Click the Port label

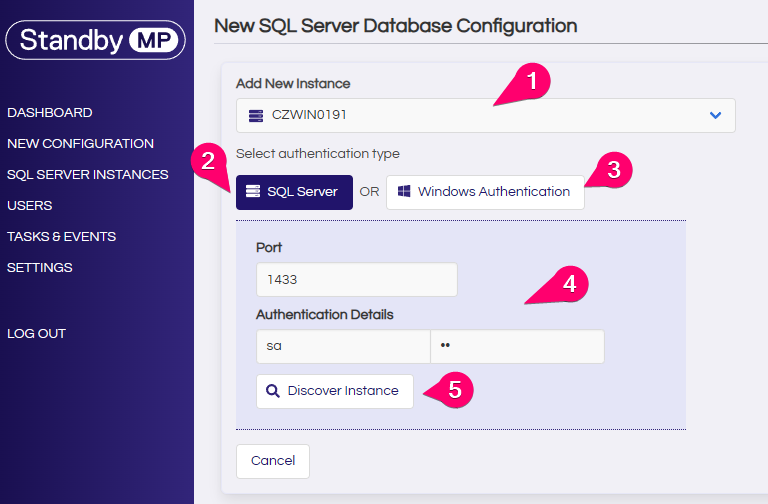269,247
